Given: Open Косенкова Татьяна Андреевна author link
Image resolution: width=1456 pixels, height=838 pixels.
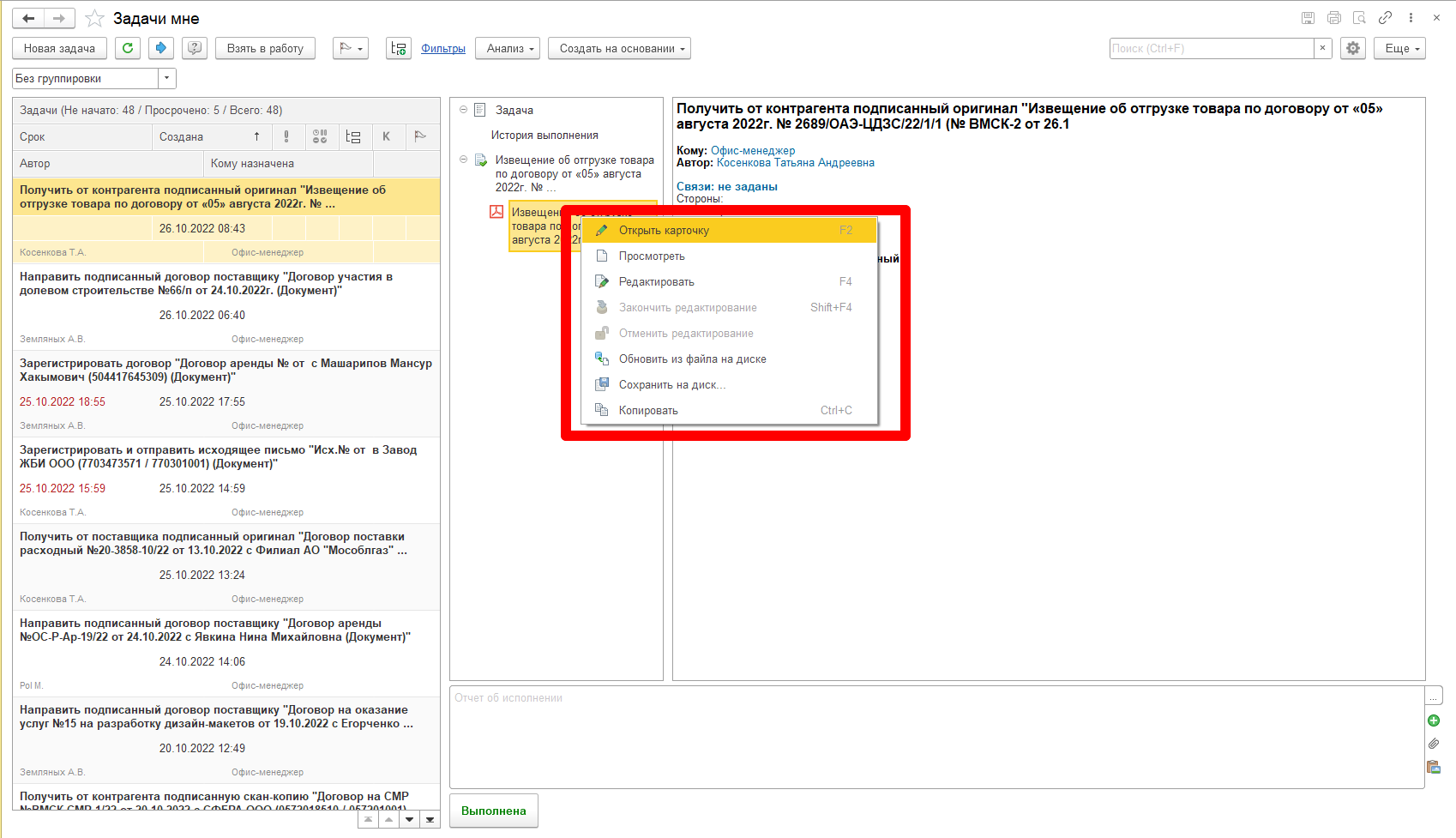Looking at the screenshot, I should (796, 163).
